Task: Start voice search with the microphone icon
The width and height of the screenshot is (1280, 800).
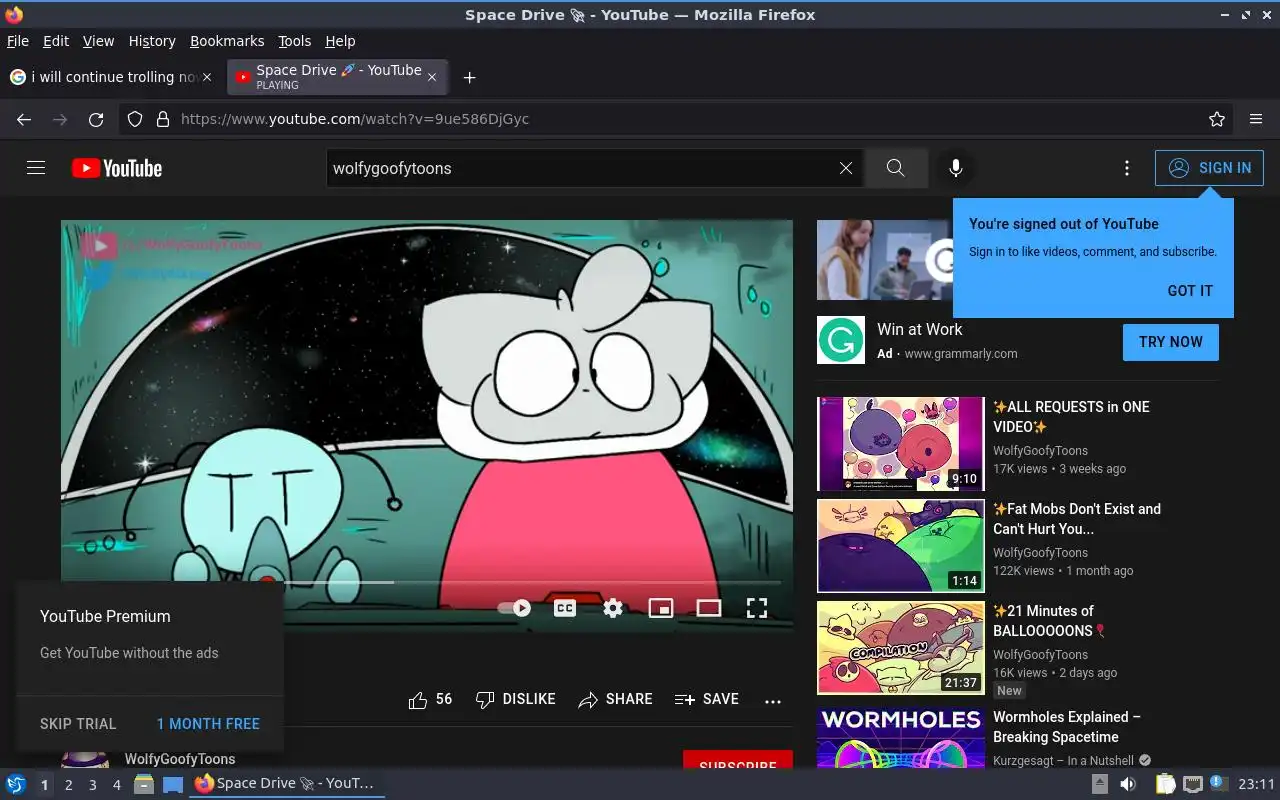Action: tap(956, 168)
